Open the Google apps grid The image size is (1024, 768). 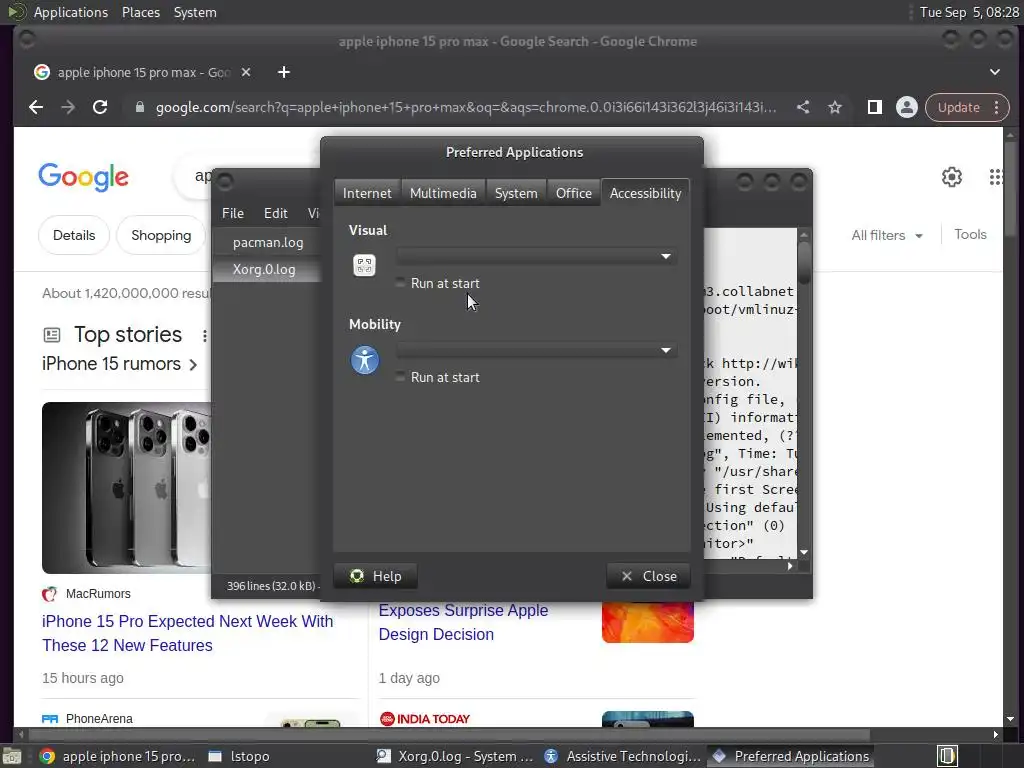tap(995, 177)
